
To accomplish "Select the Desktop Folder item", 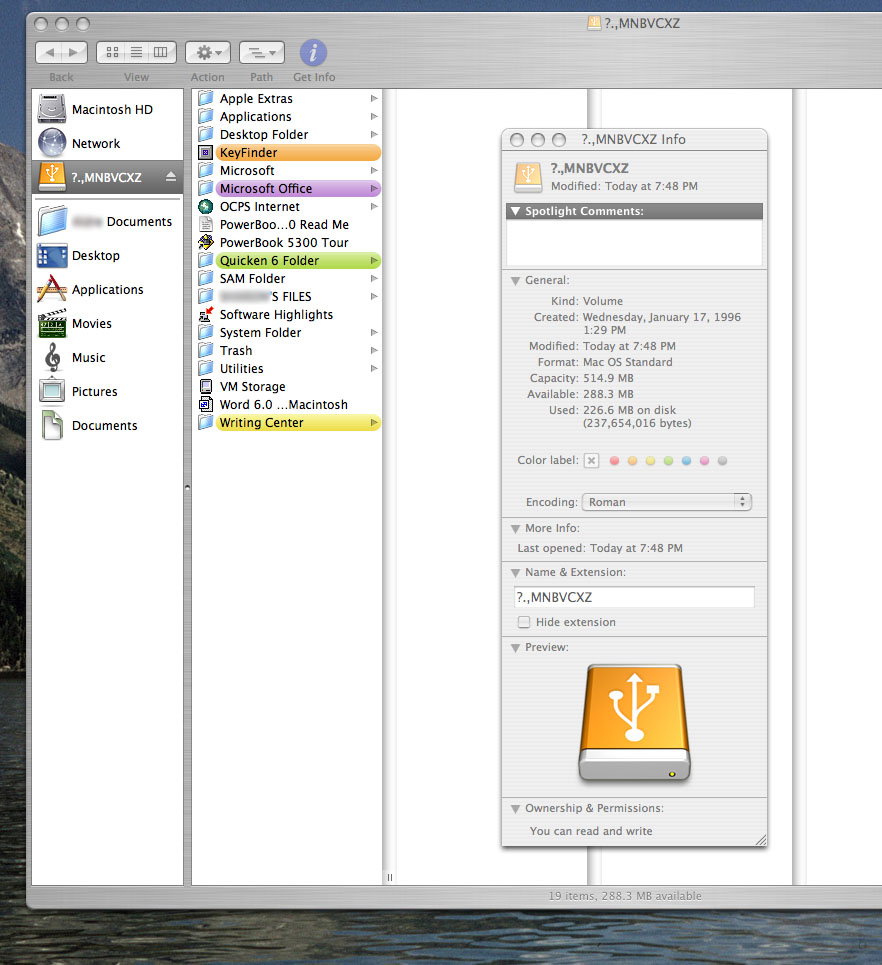I will point(289,134).
